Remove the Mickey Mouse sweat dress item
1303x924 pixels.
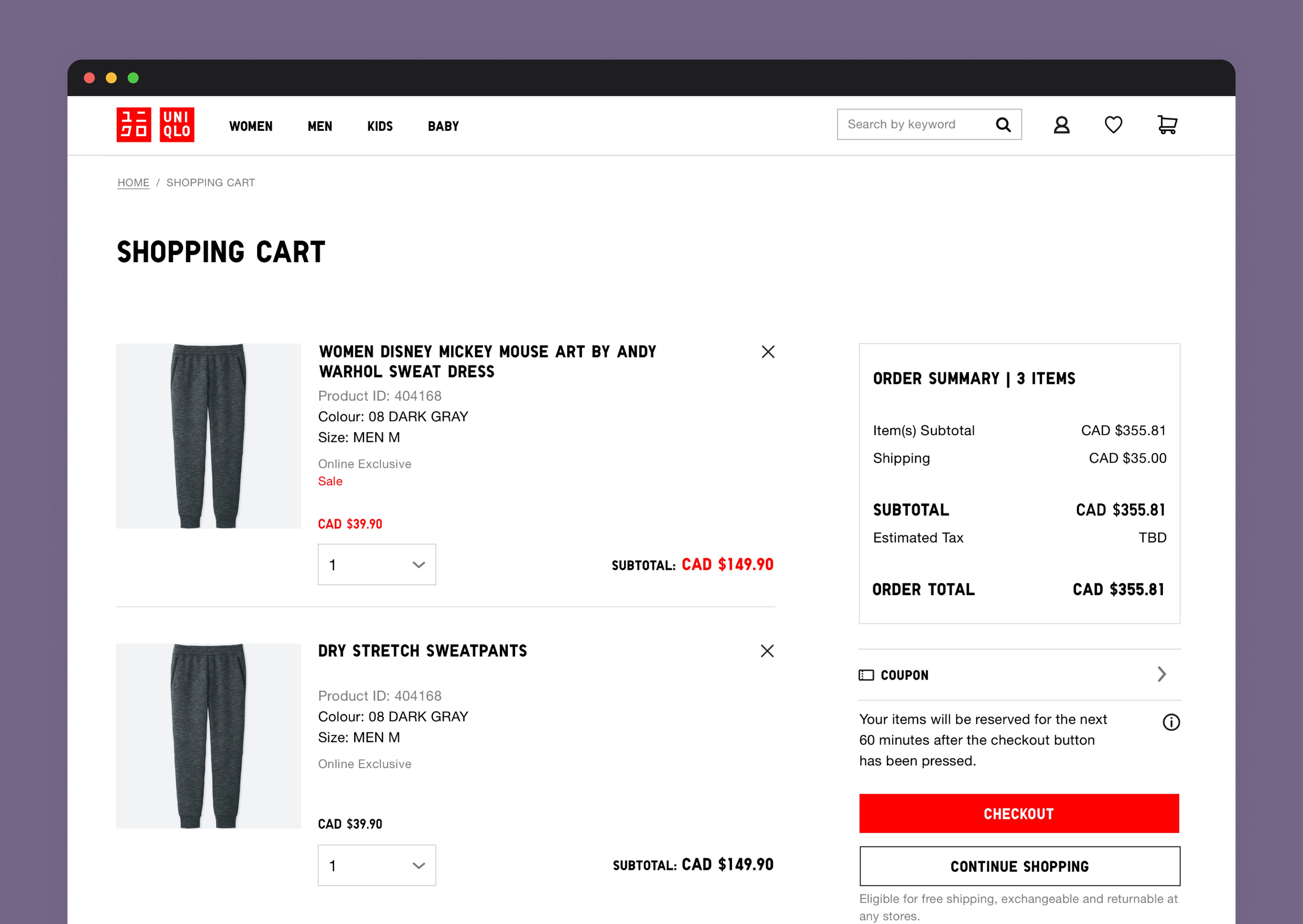768,352
